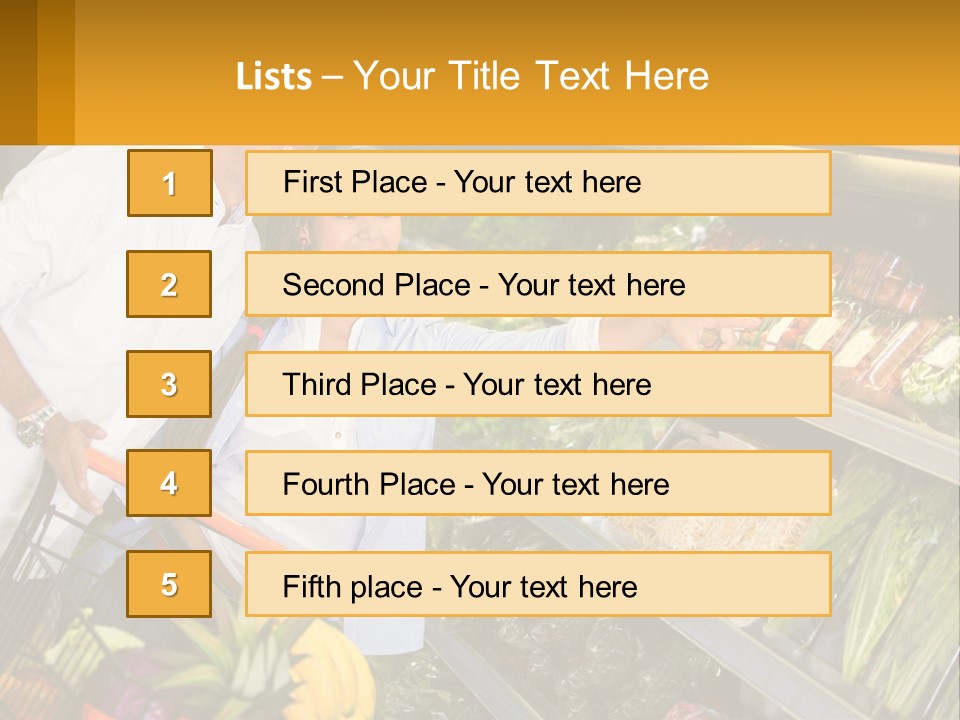
Task: Click the bold word Lists in title
Action: 274,77
